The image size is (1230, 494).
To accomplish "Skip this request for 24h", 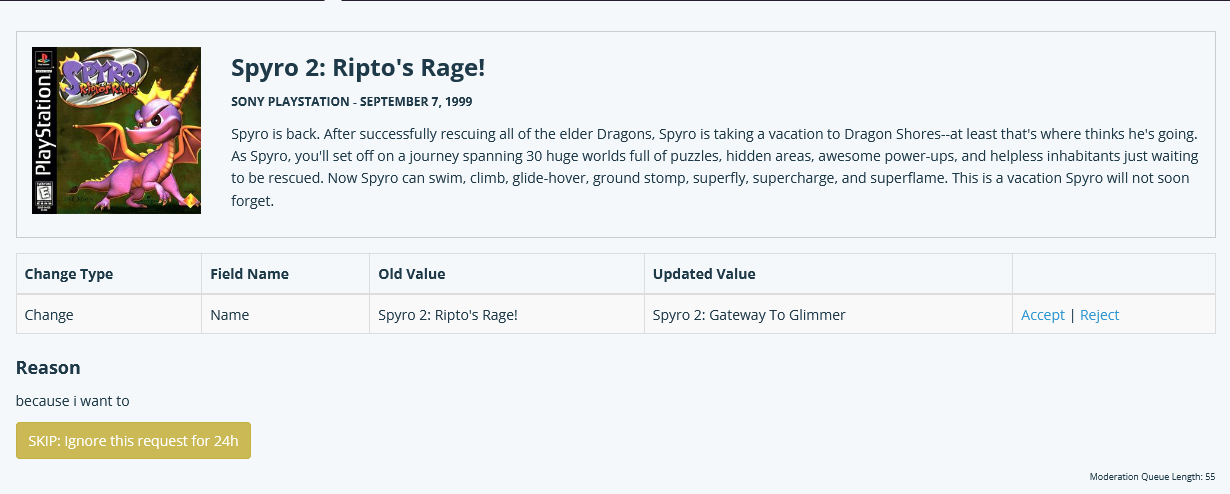I will tap(133, 440).
